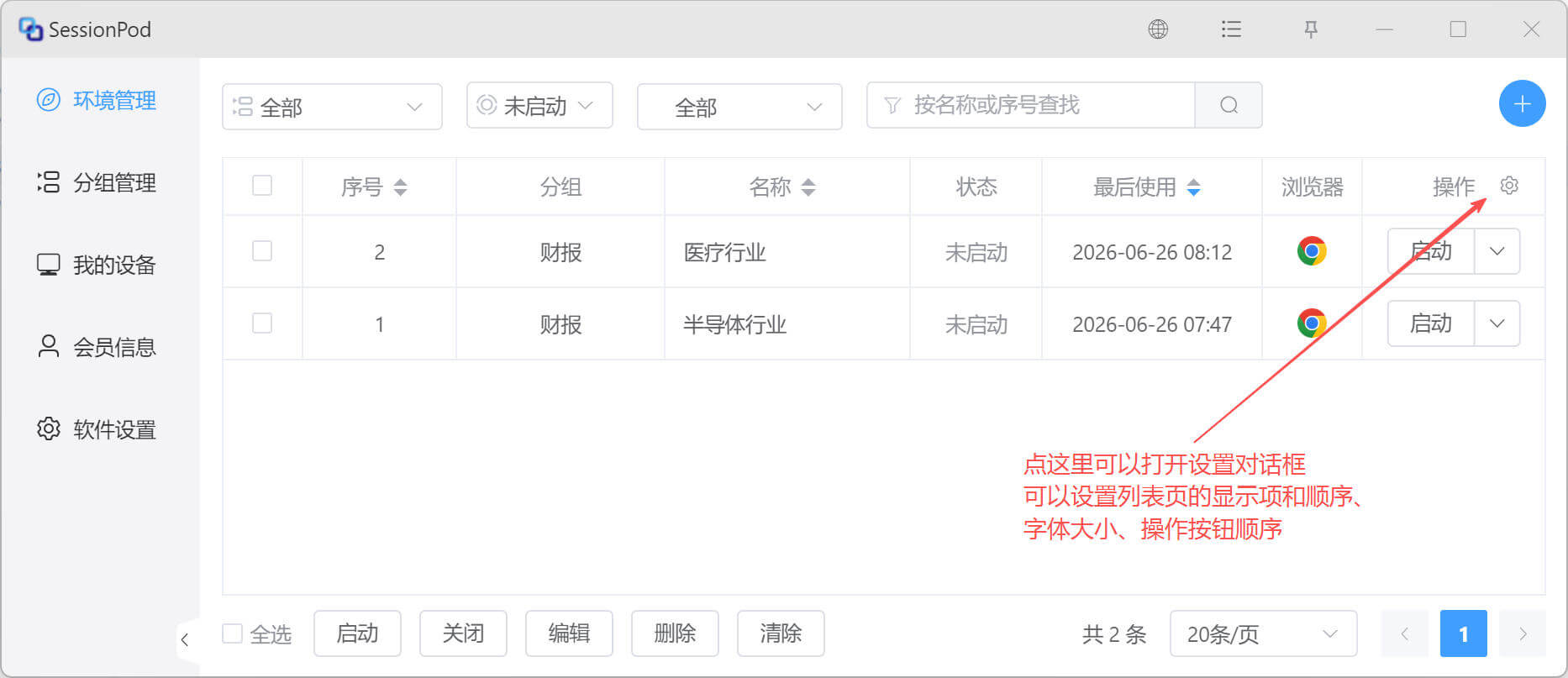Image resolution: width=1568 pixels, height=678 pixels.
Task: Tick the header select-all checkbox
Action: pyautogui.click(x=262, y=186)
